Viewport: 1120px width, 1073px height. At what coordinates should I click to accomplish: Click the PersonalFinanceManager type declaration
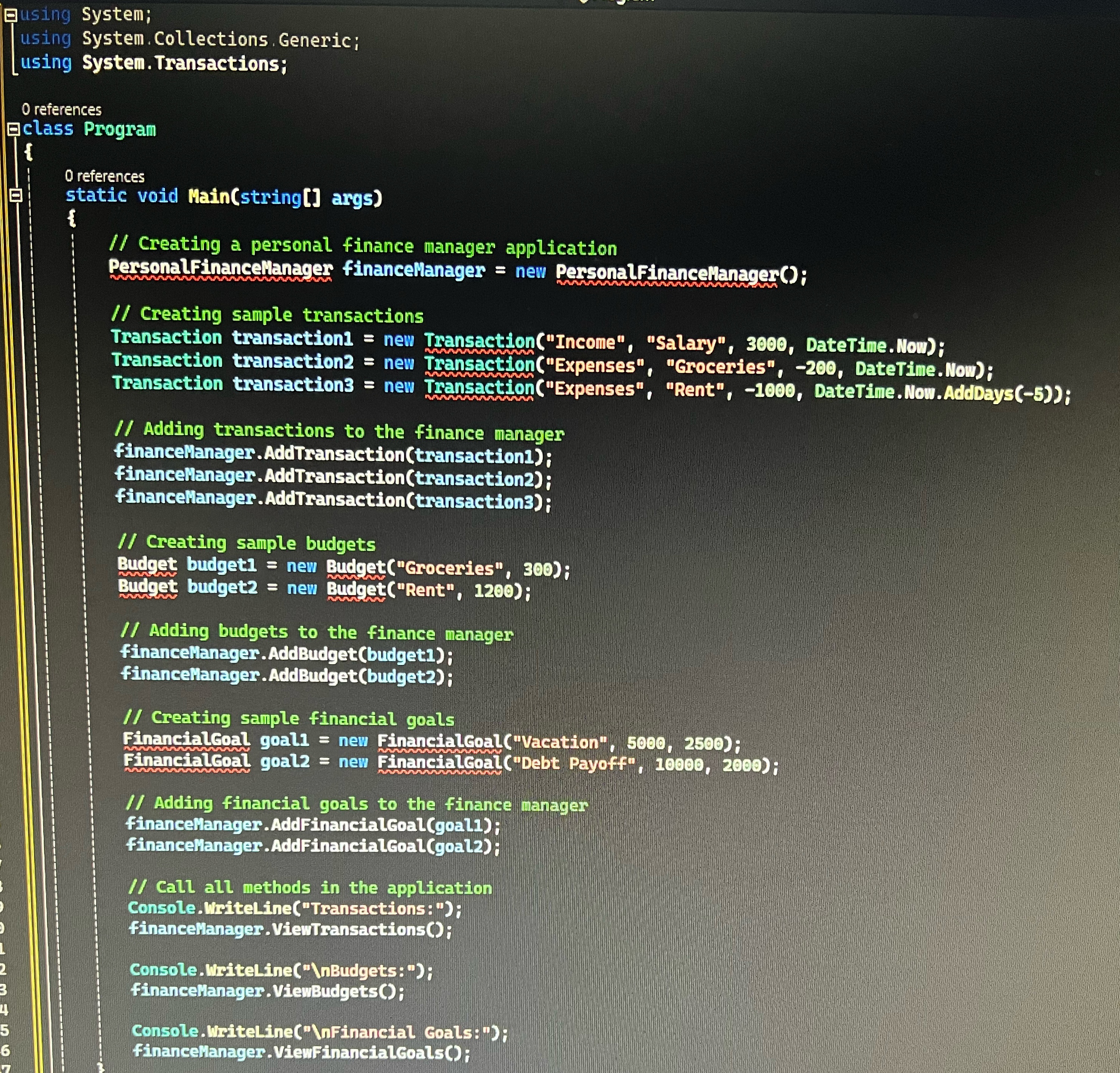point(221,268)
